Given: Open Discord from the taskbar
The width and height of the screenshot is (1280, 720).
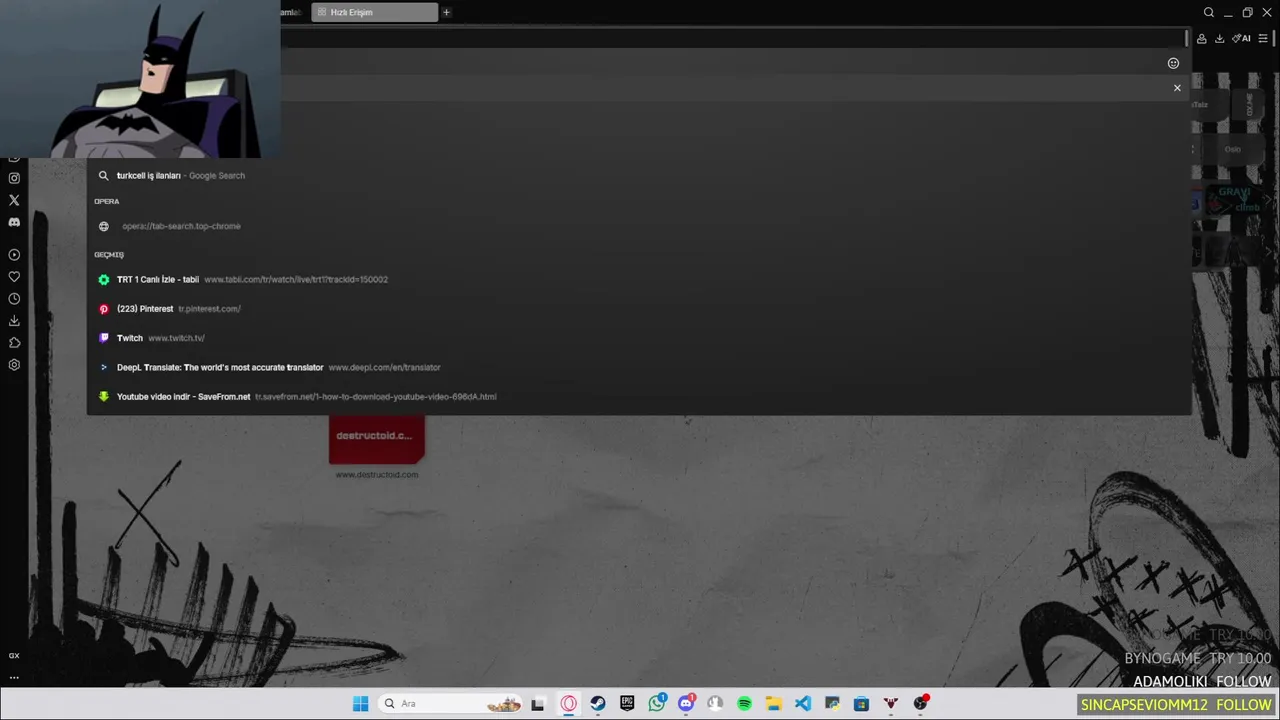Looking at the screenshot, I should (686, 704).
